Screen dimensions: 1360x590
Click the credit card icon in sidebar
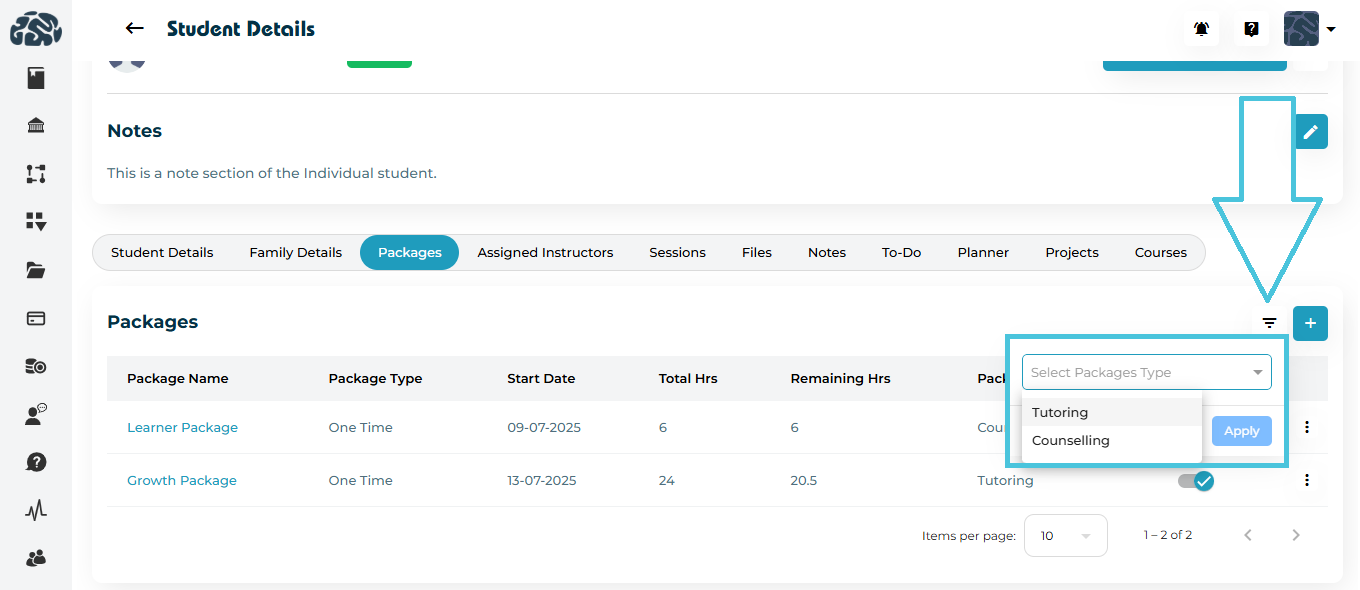pos(36,319)
